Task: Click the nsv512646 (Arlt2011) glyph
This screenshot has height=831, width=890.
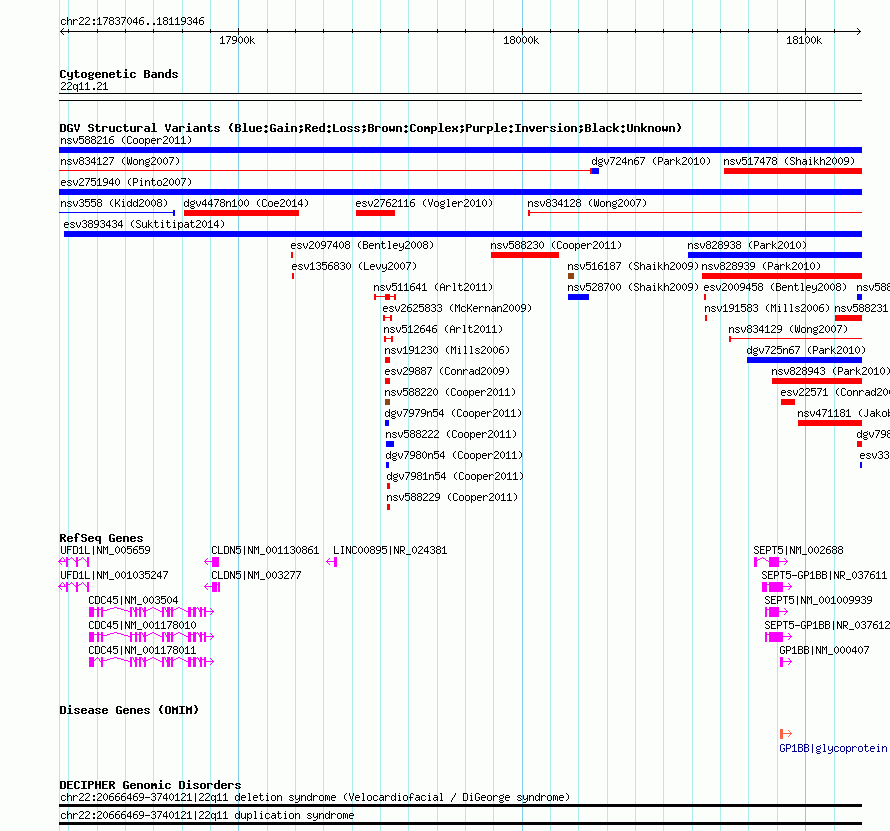Action: [389, 339]
